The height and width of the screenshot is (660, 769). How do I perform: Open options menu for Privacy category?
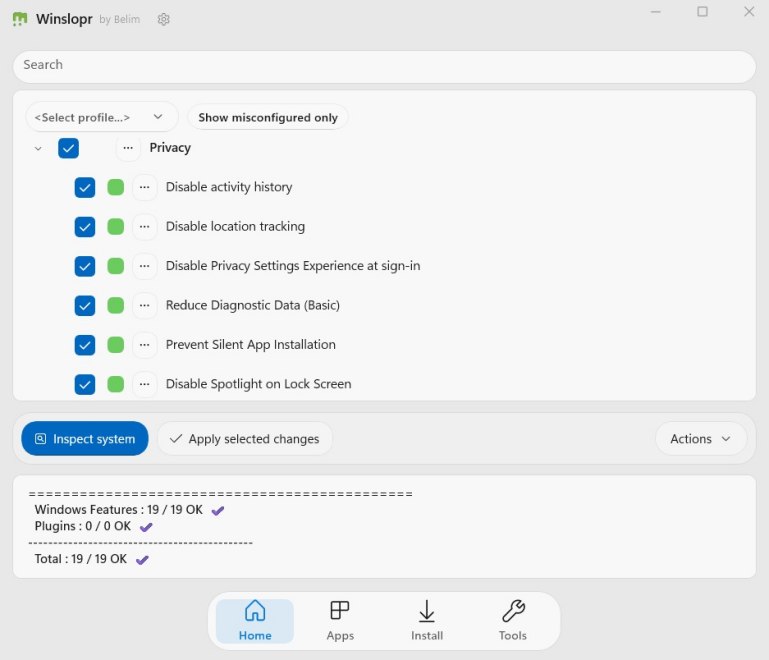pos(128,148)
